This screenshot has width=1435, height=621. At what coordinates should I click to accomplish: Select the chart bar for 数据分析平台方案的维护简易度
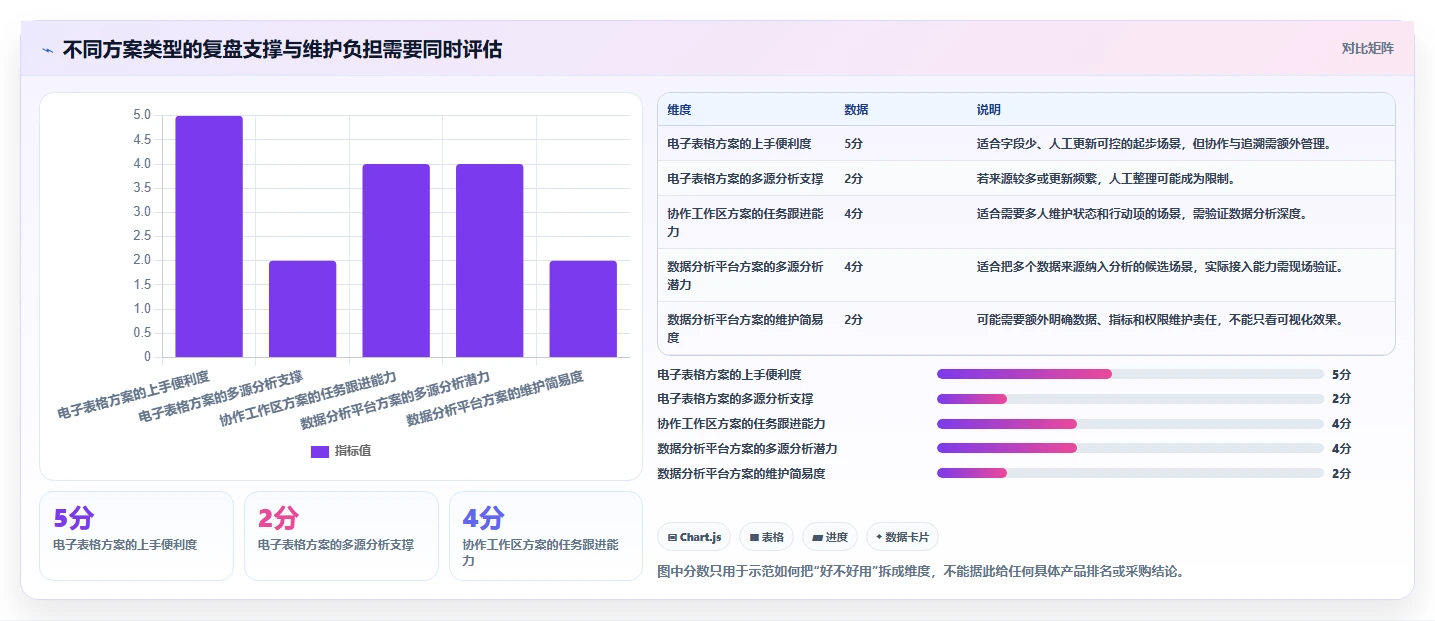point(583,309)
